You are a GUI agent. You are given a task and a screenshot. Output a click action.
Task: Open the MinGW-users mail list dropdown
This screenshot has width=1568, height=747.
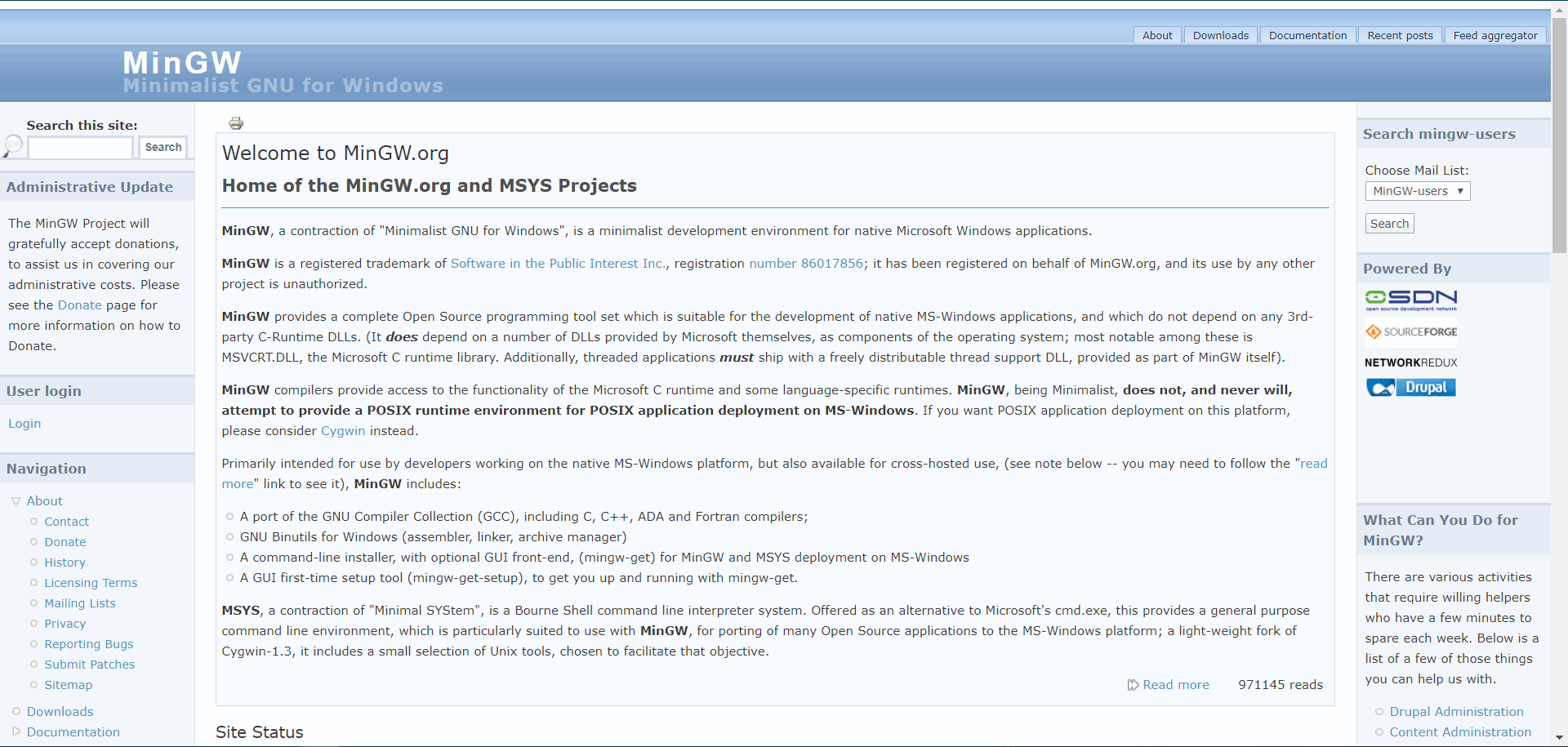click(1418, 190)
